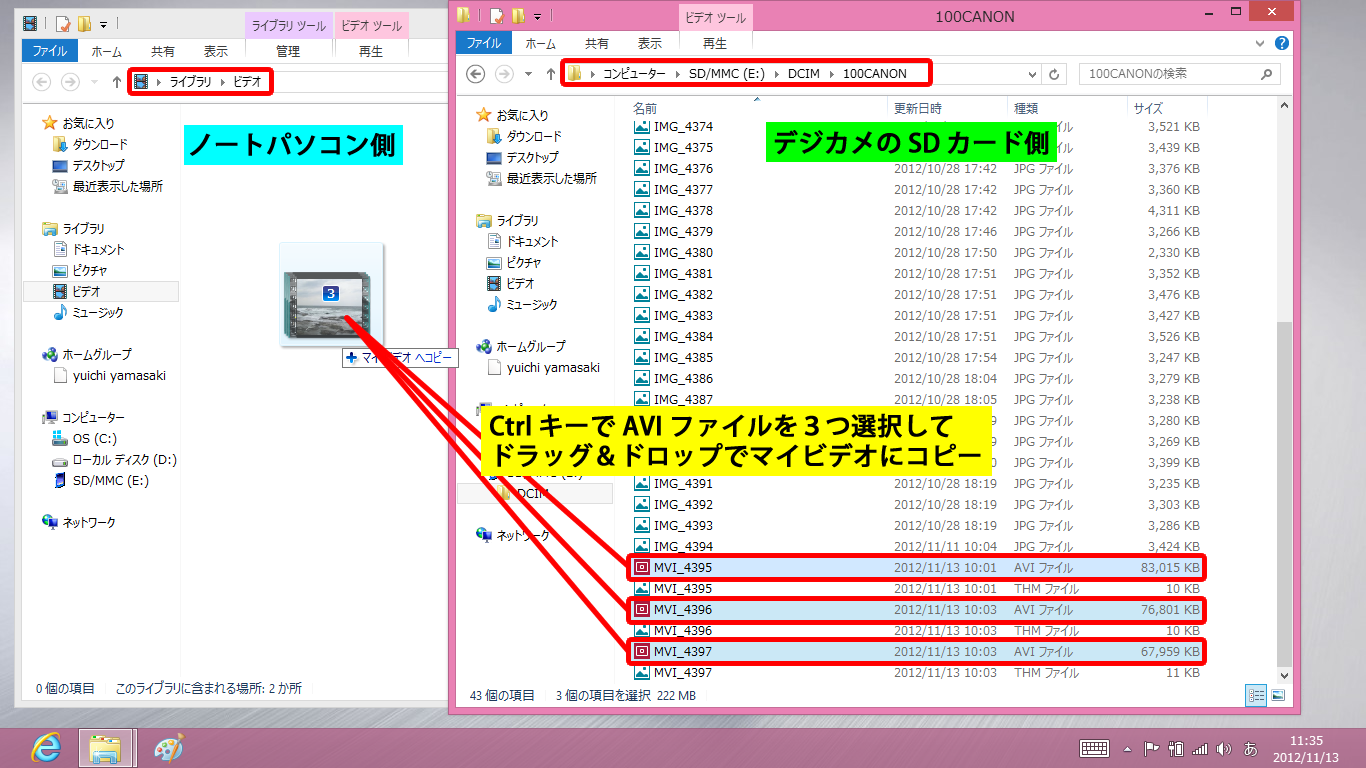The image size is (1366, 768).
Task: Click refresh button beside the address bar
Action: coord(1054,74)
